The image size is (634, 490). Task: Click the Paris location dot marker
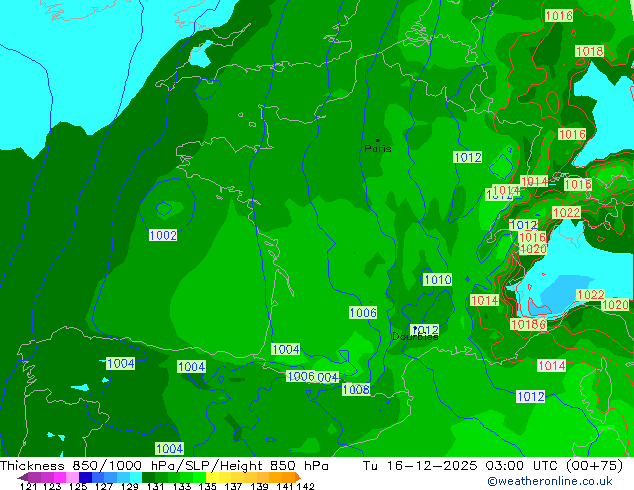(x=378, y=140)
